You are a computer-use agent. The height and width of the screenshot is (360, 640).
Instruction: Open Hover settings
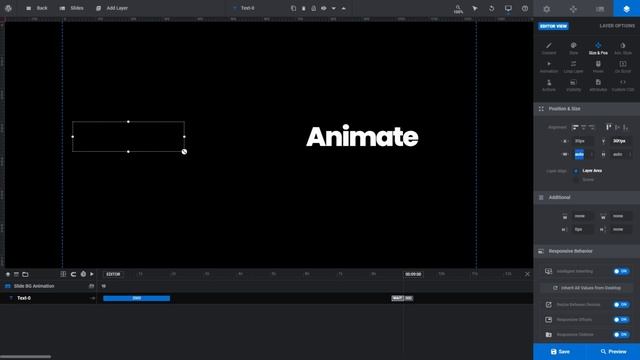pyautogui.click(x=598, y=67)
